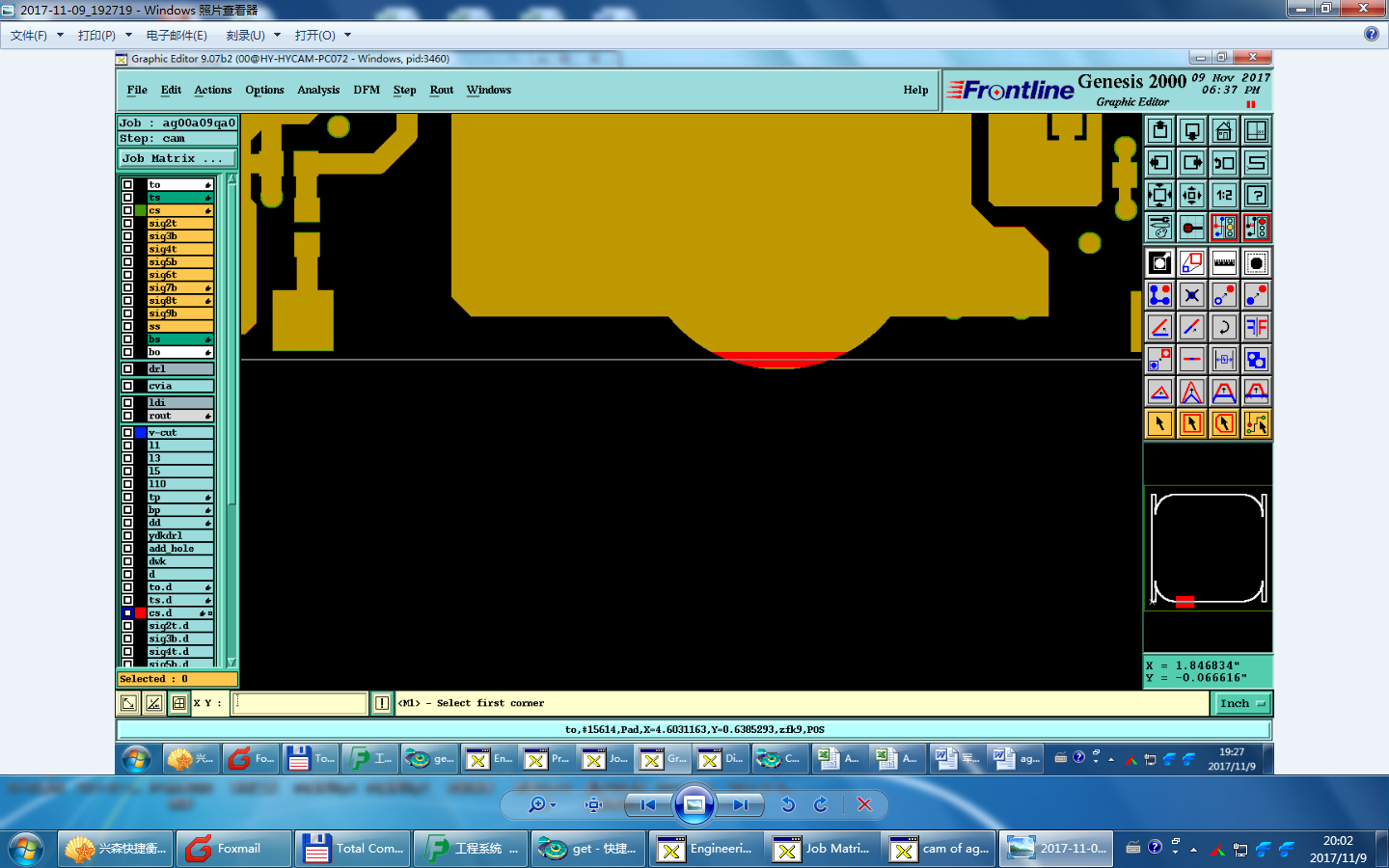Viewport: 1389px width, 868px height.
Task: Click next image button in photo viewer
Action: 741,804
